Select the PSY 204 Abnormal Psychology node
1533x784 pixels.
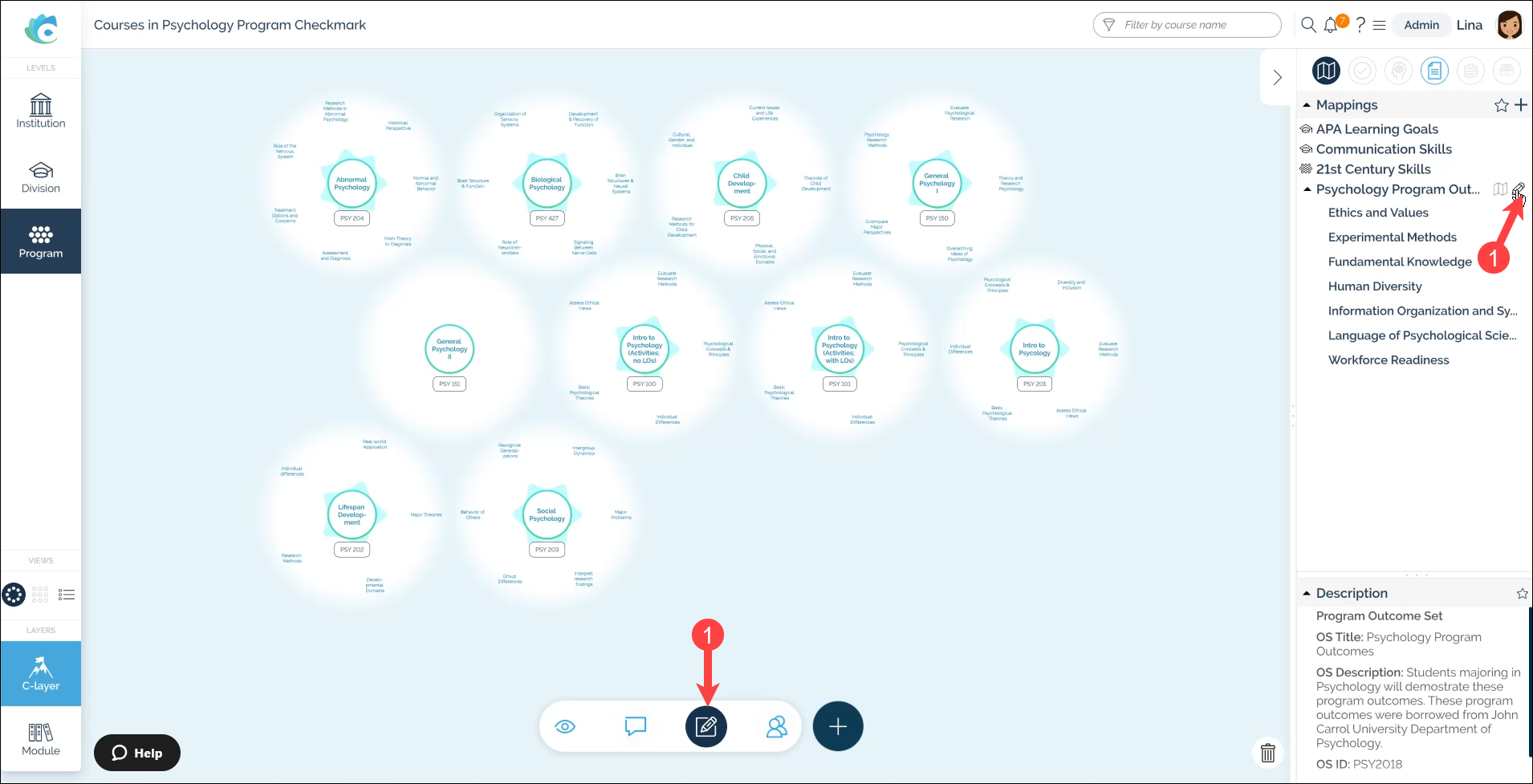(x=352, y=184)
